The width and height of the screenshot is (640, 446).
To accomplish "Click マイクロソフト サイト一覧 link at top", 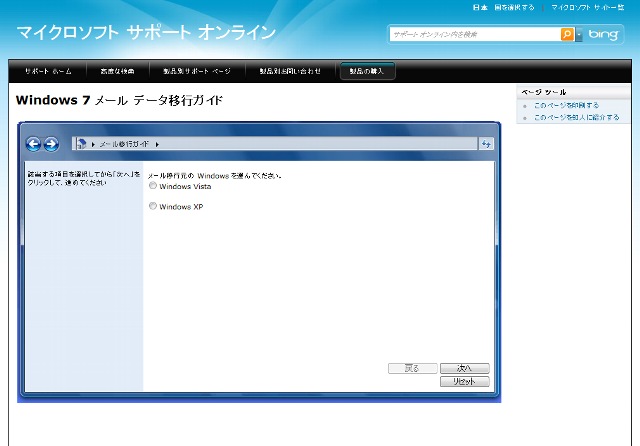I will pos(588,7).
